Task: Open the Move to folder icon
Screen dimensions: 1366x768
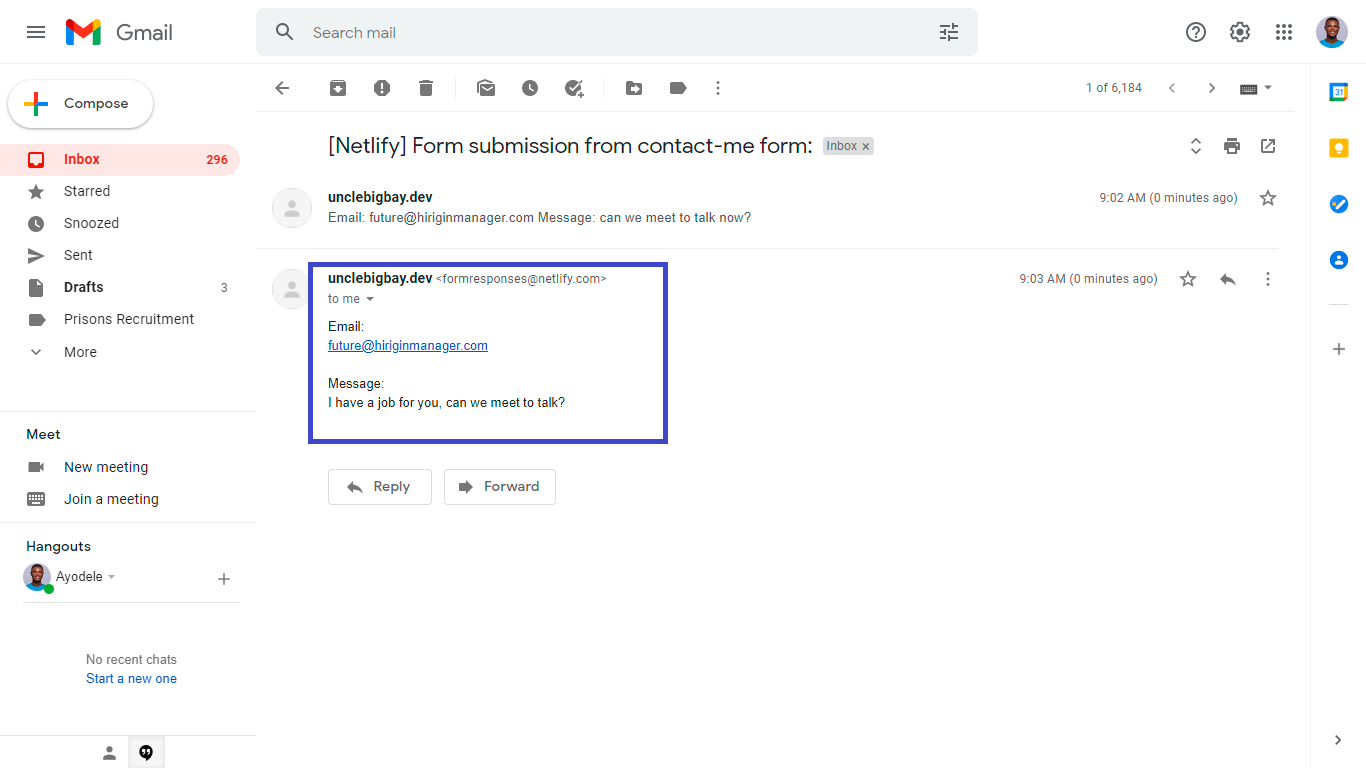Action: click(634, 88)
